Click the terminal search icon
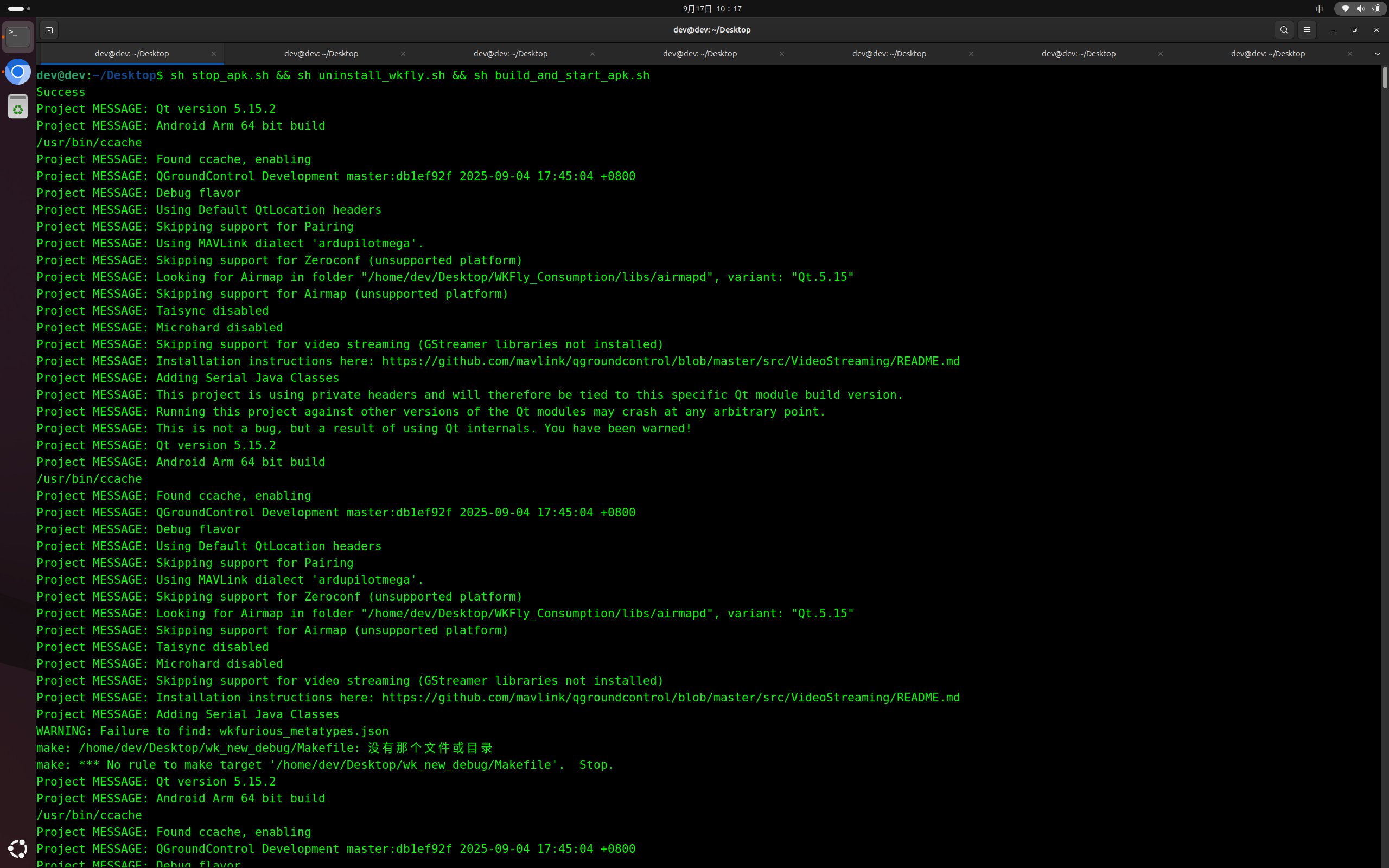 1284,30
